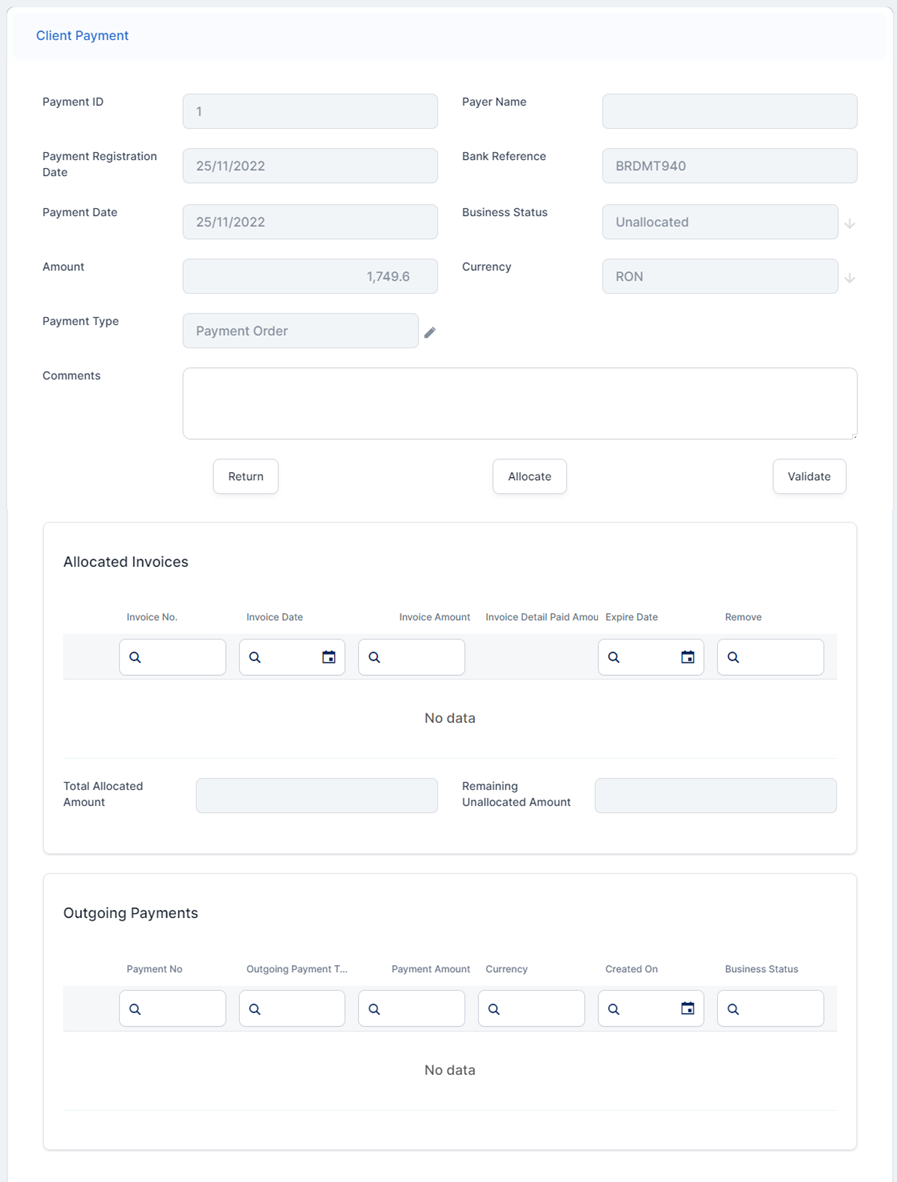The height and width of the screenshot is (1182, 897).
Task: Expand the Currency dropdown arrow
Action: [x=849, y=278]
